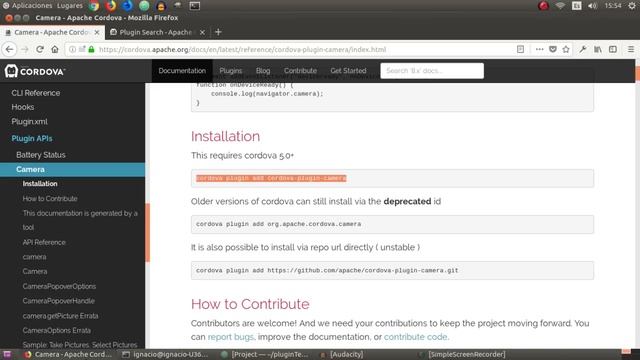Open a new browser tab
The height and width of the screenshot is (360, 640).
coord(218,32)
